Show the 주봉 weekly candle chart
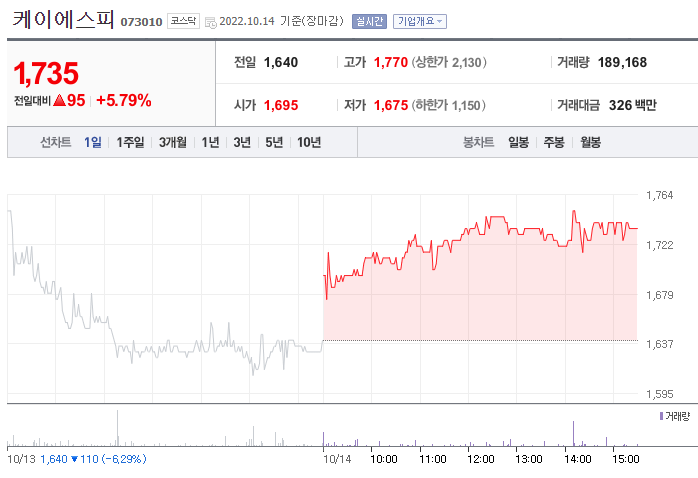 coord(554,142)
